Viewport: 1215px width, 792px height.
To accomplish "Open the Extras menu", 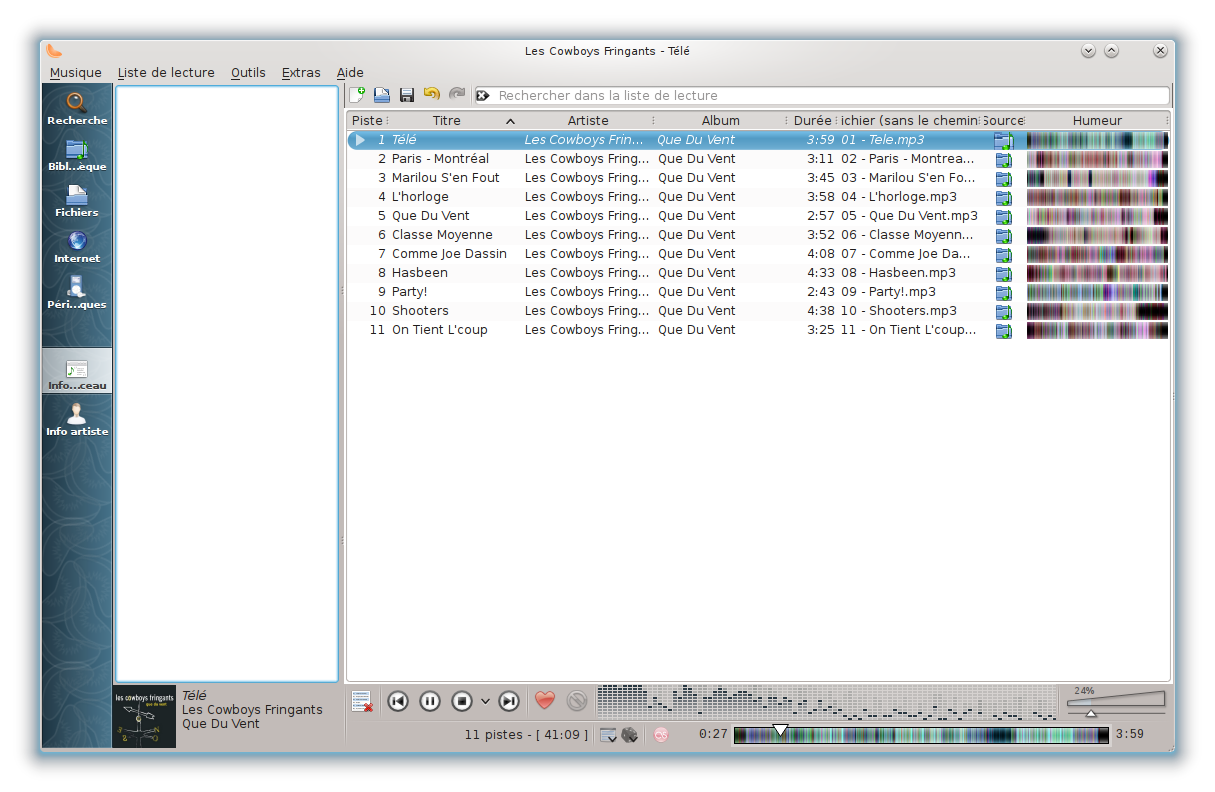I will point(301,73).
